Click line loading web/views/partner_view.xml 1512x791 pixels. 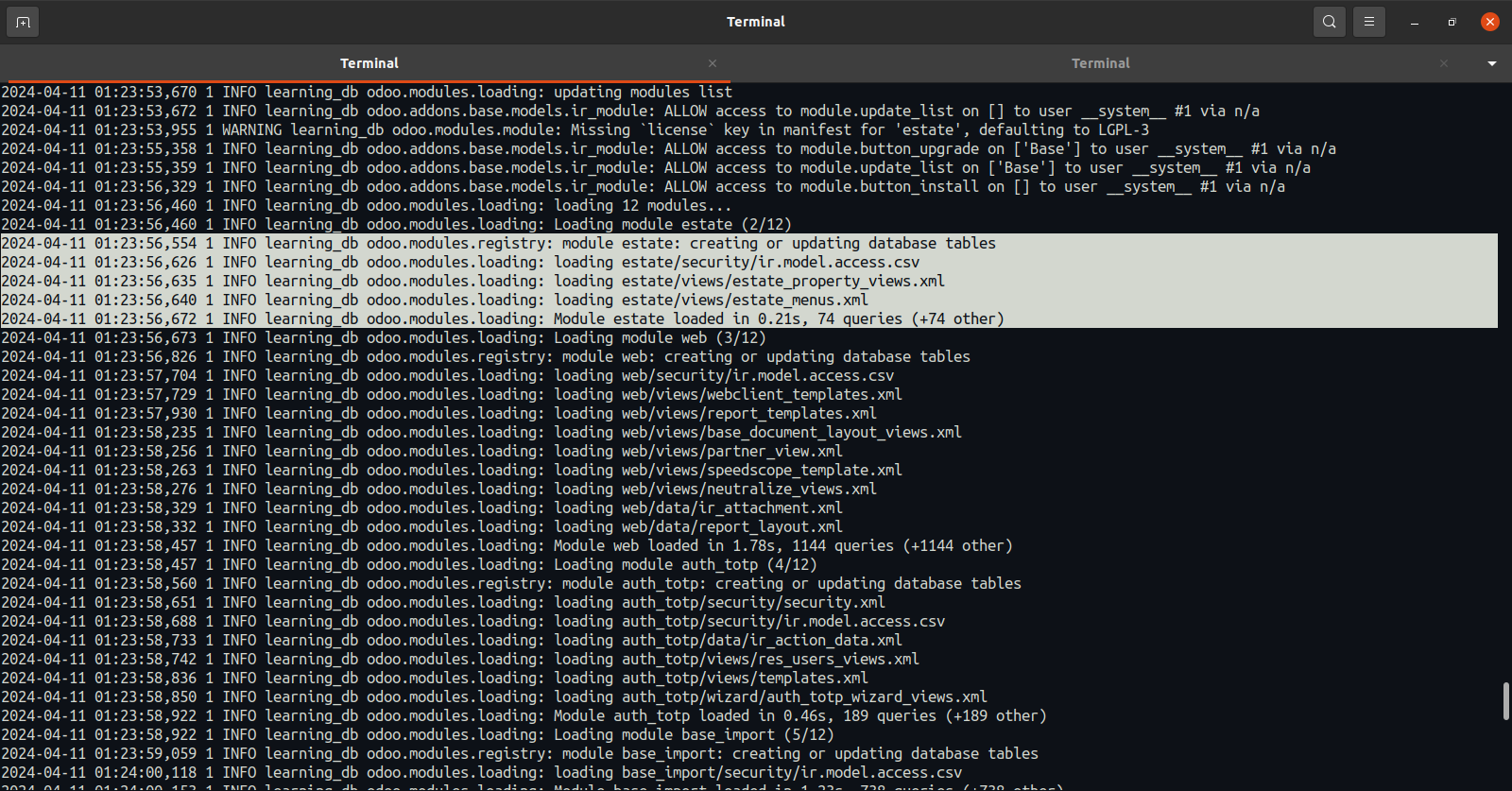coord(422,451)
